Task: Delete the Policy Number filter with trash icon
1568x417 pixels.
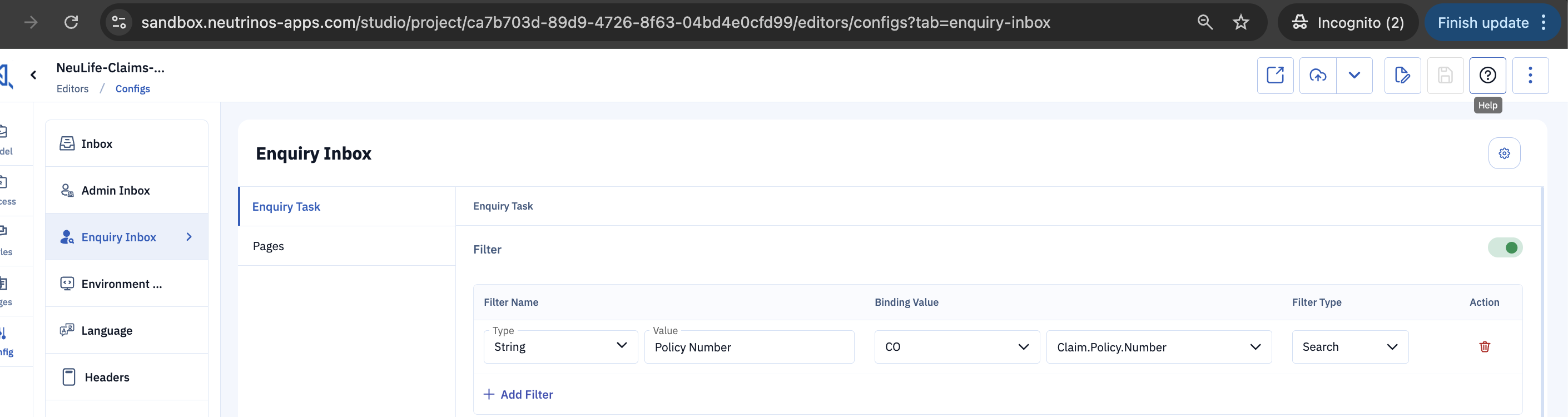Action: click(x=1485, y=347)
